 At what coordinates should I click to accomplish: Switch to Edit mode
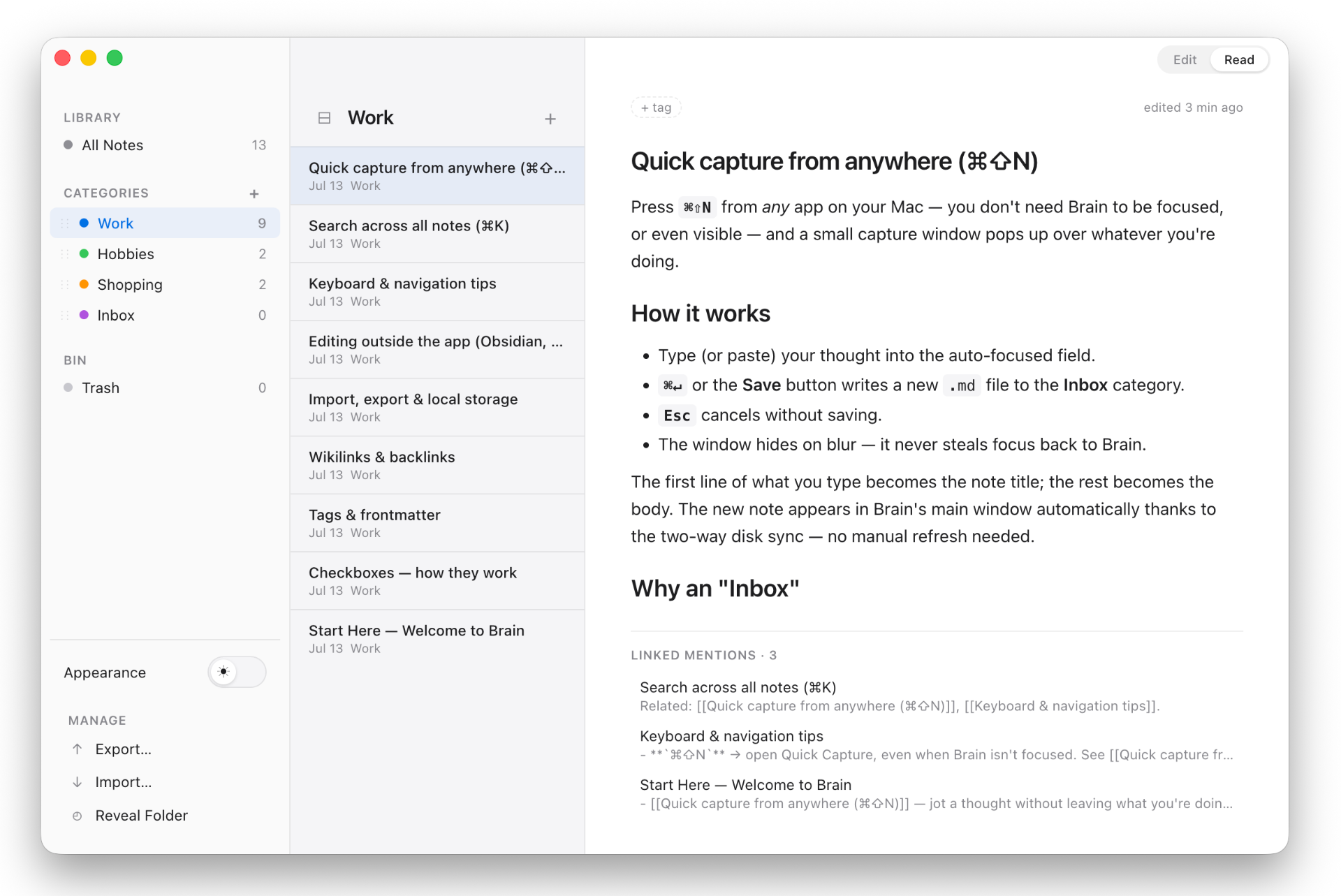(1185, 60)
